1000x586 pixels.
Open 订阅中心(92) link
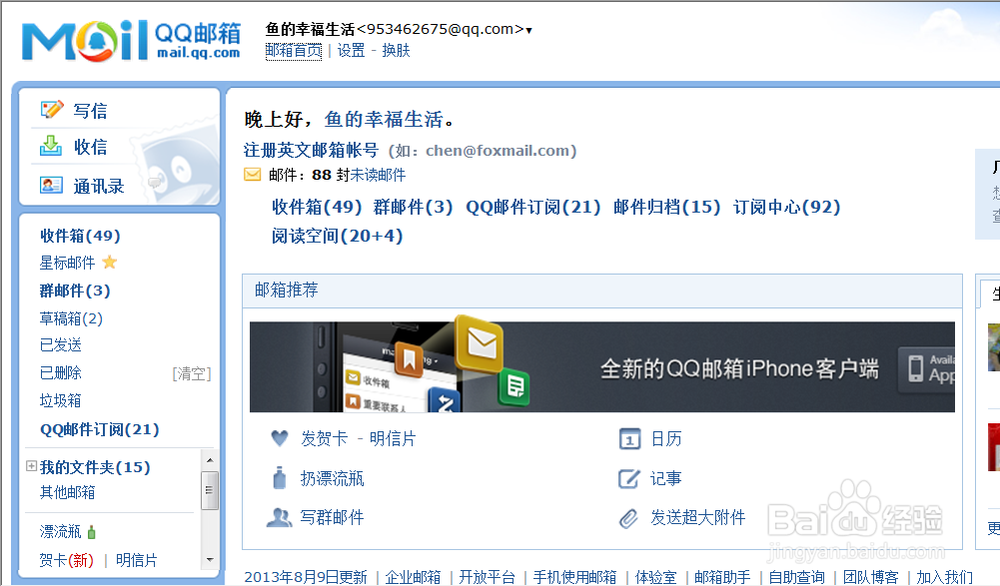coord(787,207)
